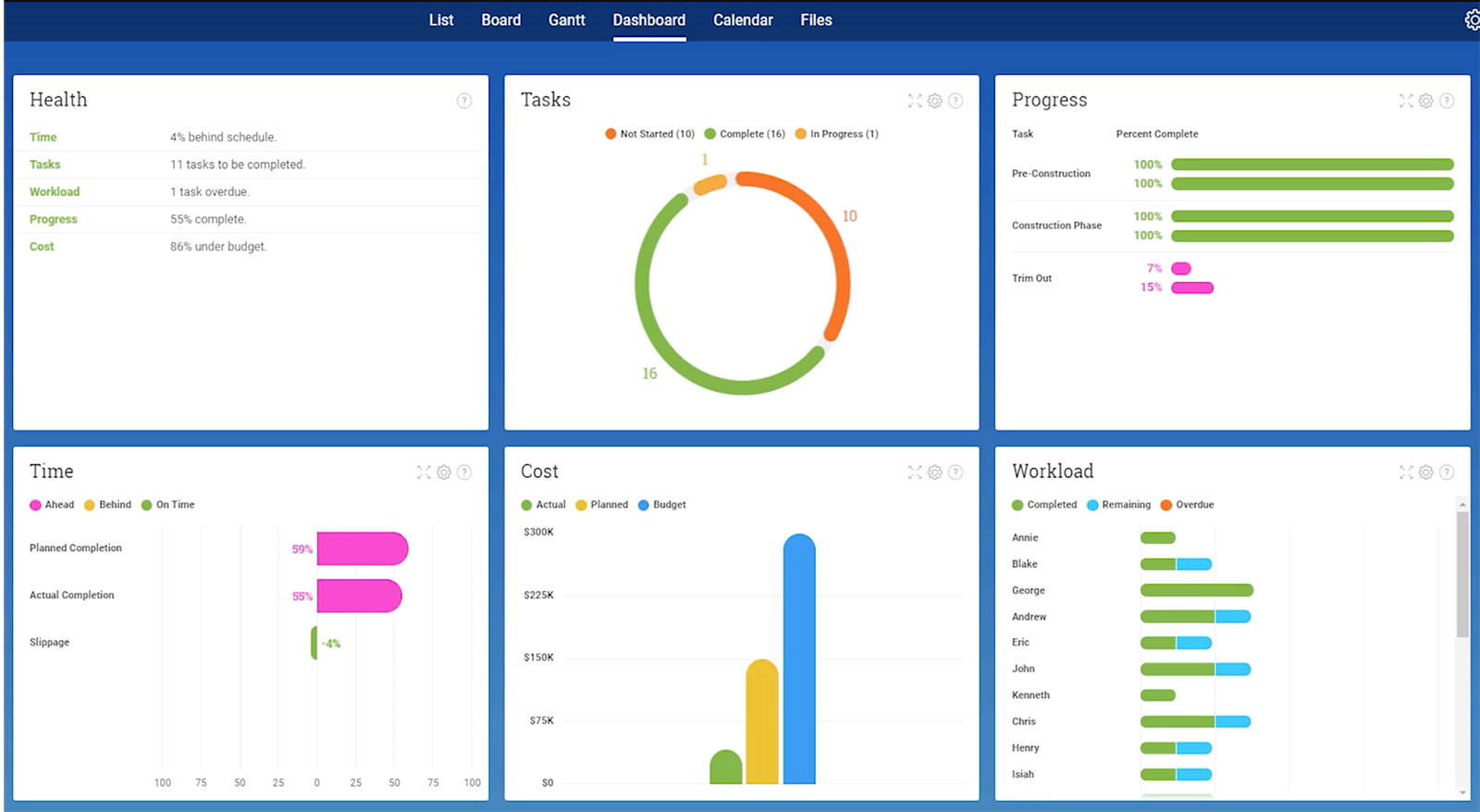Click the green Slippage -4% bar
This screenshot has height=812, width=1480.
[314, 643]
